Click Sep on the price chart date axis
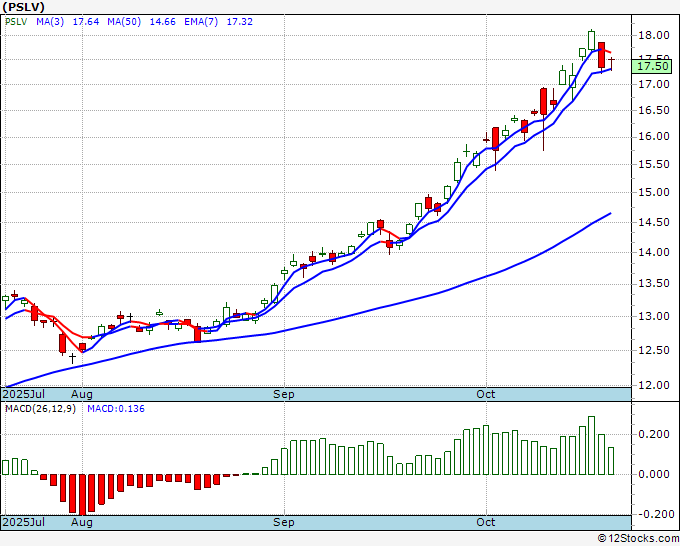 click(x=284, y=394)
